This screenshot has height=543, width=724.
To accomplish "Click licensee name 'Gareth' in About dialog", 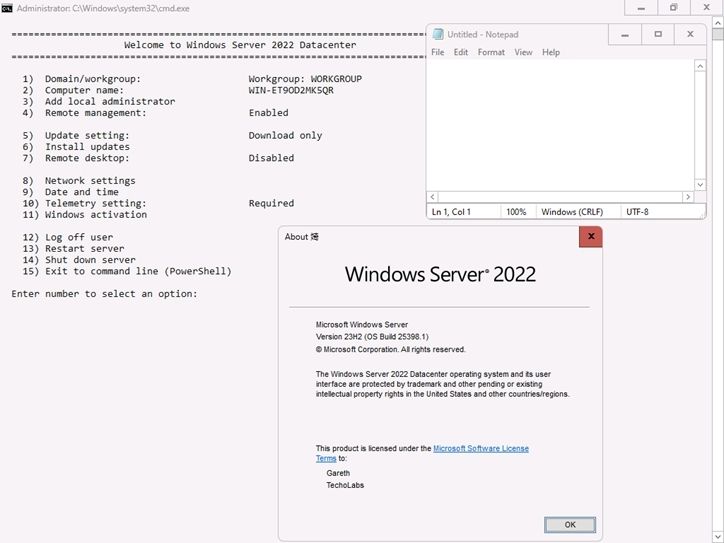I will [x=338, y=473].
